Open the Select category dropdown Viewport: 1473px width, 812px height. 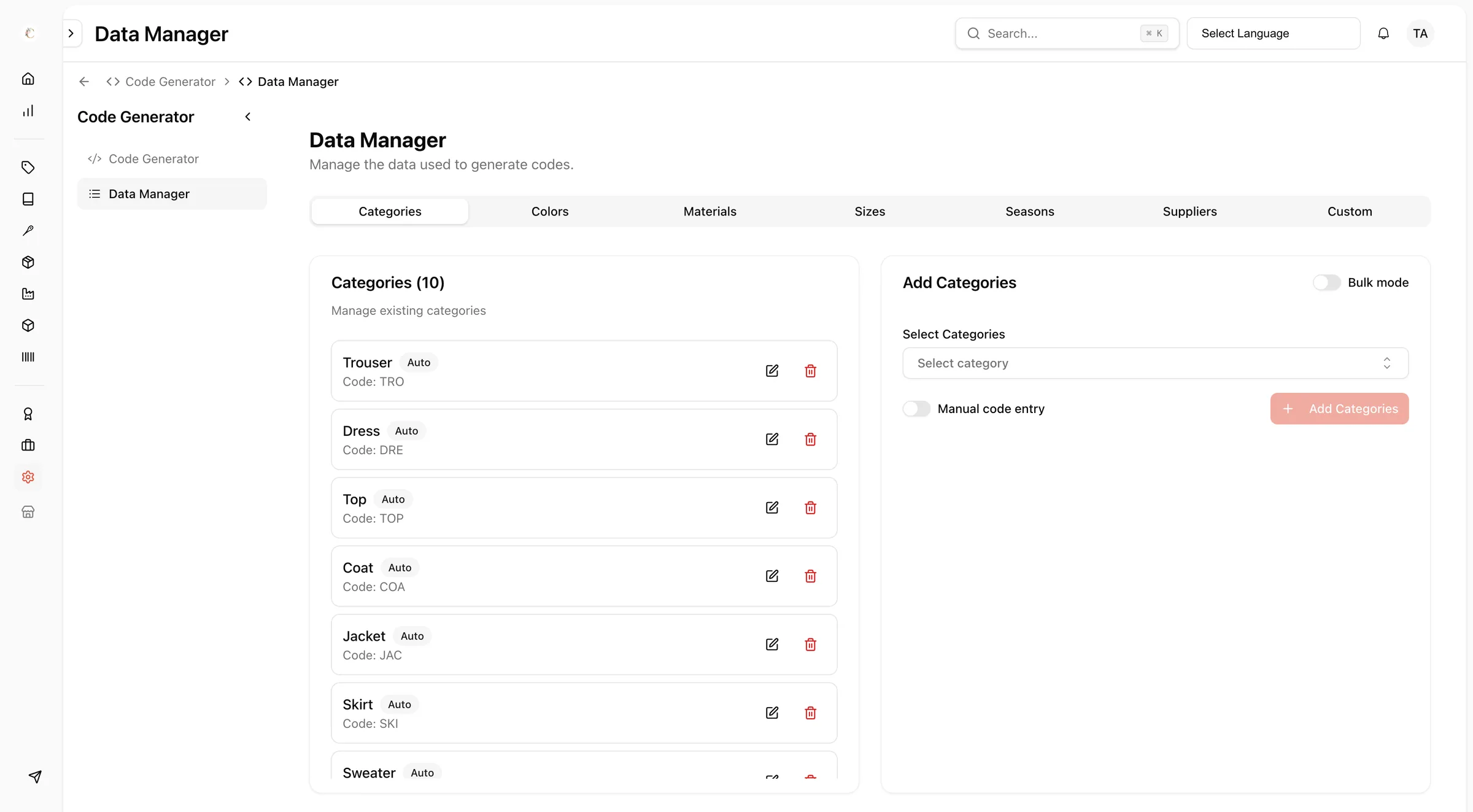(1155, 363)
